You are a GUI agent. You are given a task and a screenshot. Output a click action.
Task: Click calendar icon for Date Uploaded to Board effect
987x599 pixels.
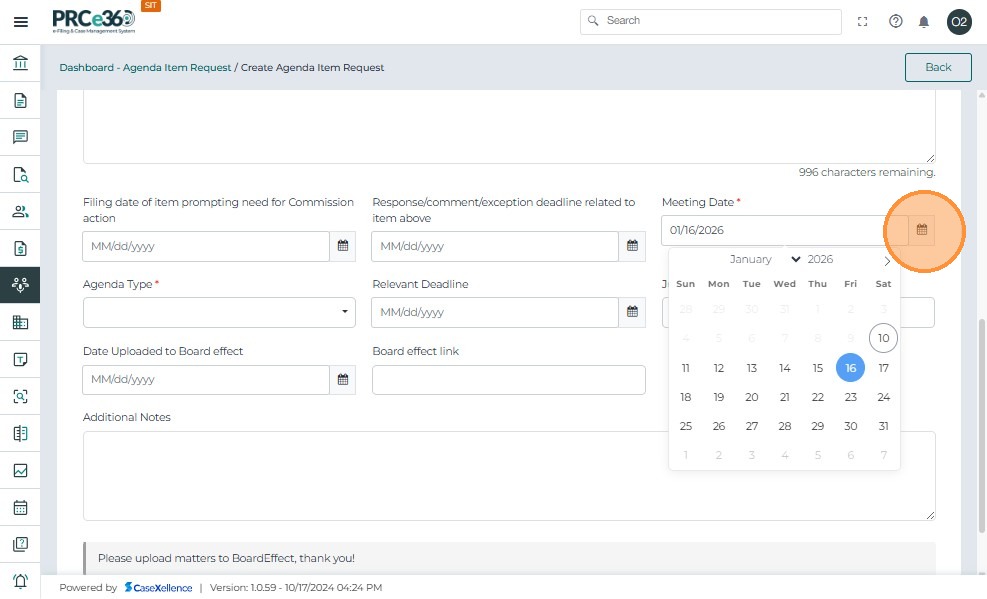pyautogui.click(x=342, y=380)
